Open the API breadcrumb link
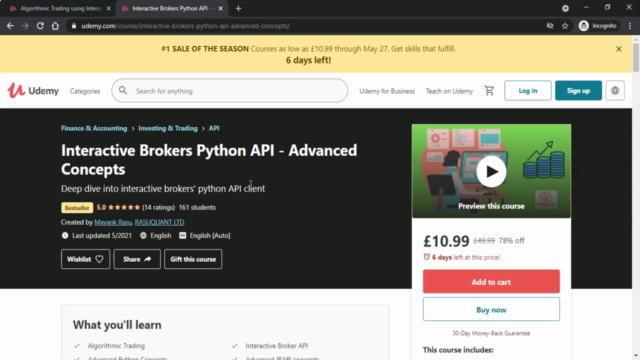This screenshot has width=640, height=360. (214, 128)
